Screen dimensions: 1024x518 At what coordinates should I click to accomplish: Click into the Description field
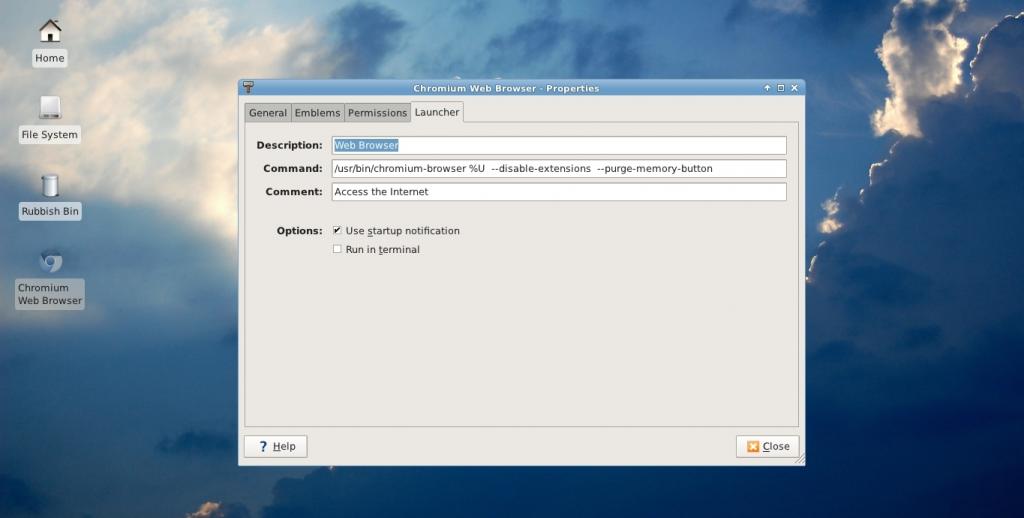559,145
